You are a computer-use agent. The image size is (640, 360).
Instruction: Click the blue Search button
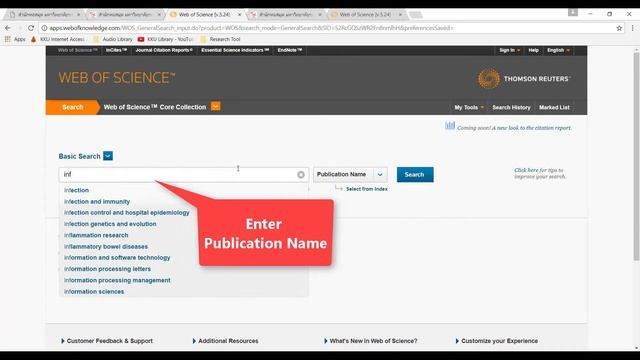pyautogui.click(x=415, y=174)
